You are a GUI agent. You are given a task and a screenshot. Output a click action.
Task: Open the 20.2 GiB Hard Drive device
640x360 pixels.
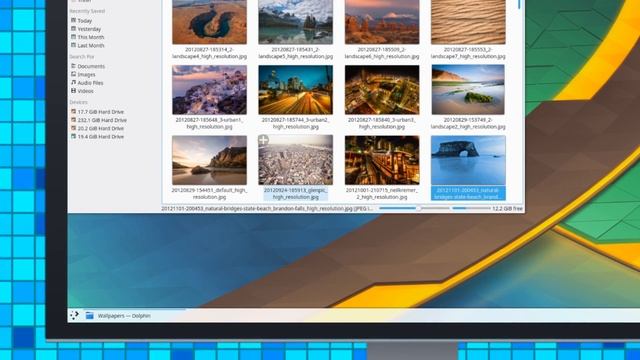[98, 128]
